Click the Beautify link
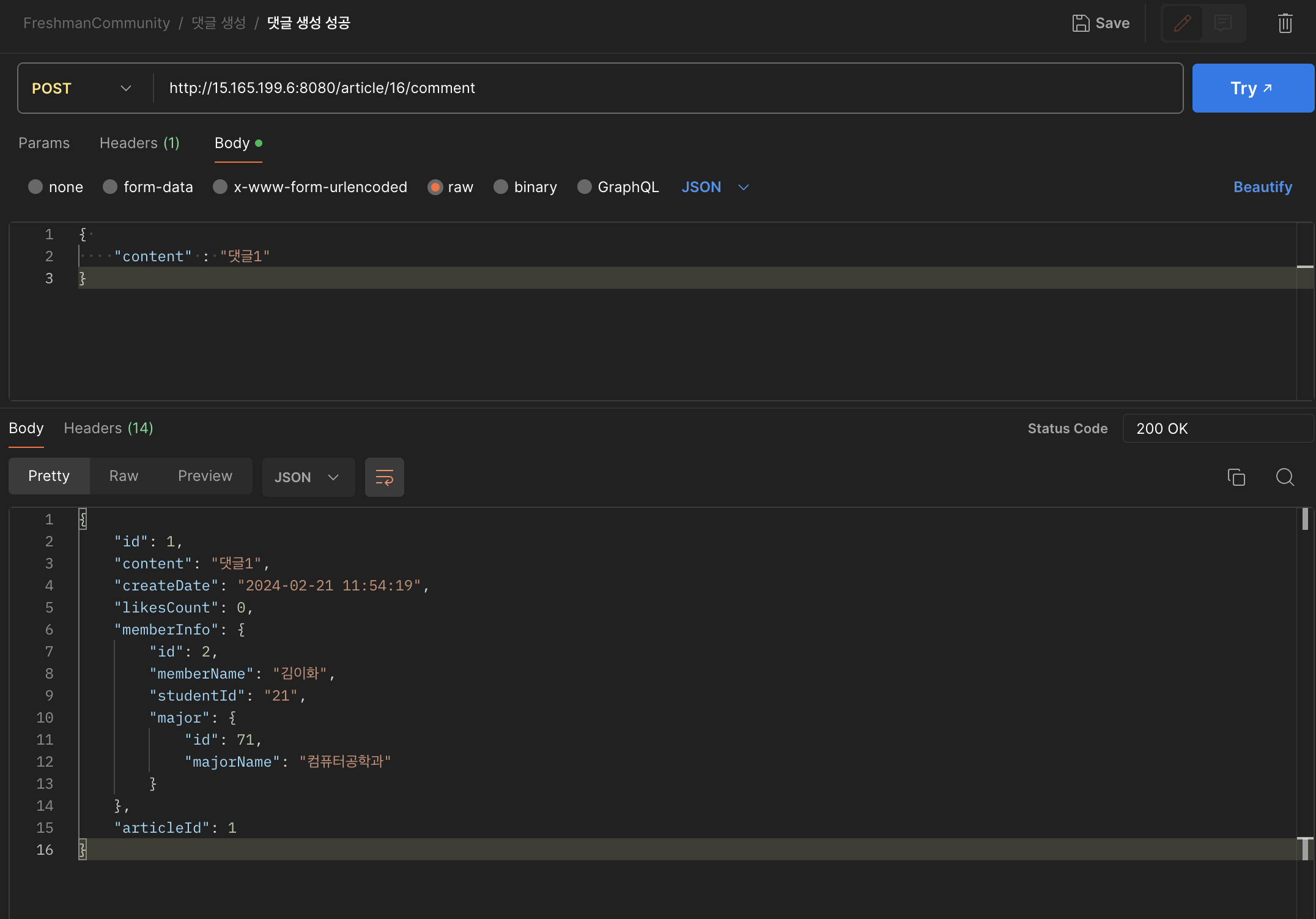Viewport: 1316px width, 919px height. [x=1262, y=187]
